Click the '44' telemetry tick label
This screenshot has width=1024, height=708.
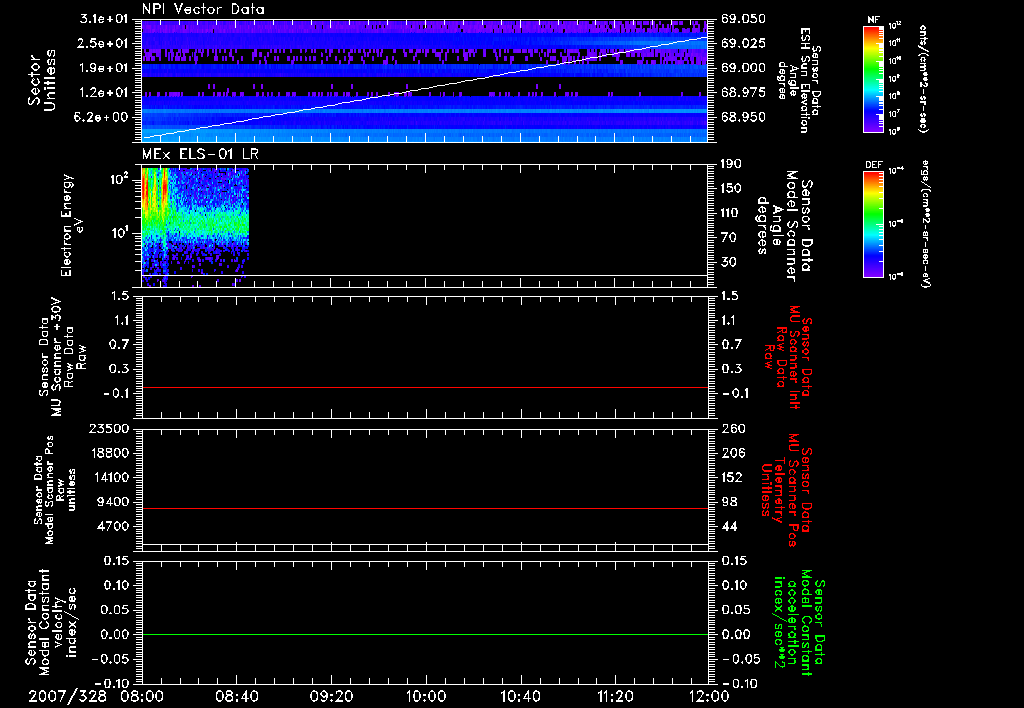(x=728, y=526)
